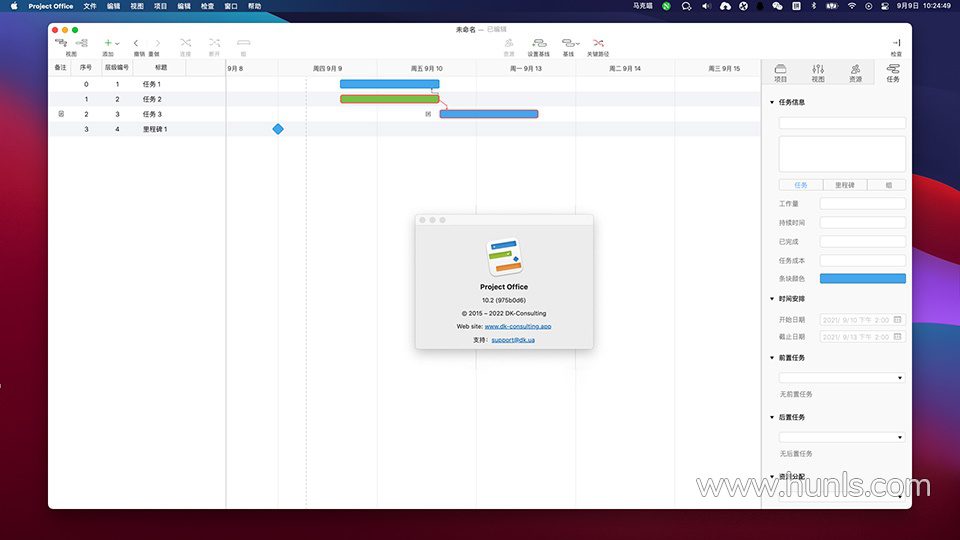Open the 帮助 menu
This screenshot has height=540, width=960.
[254, 6]
